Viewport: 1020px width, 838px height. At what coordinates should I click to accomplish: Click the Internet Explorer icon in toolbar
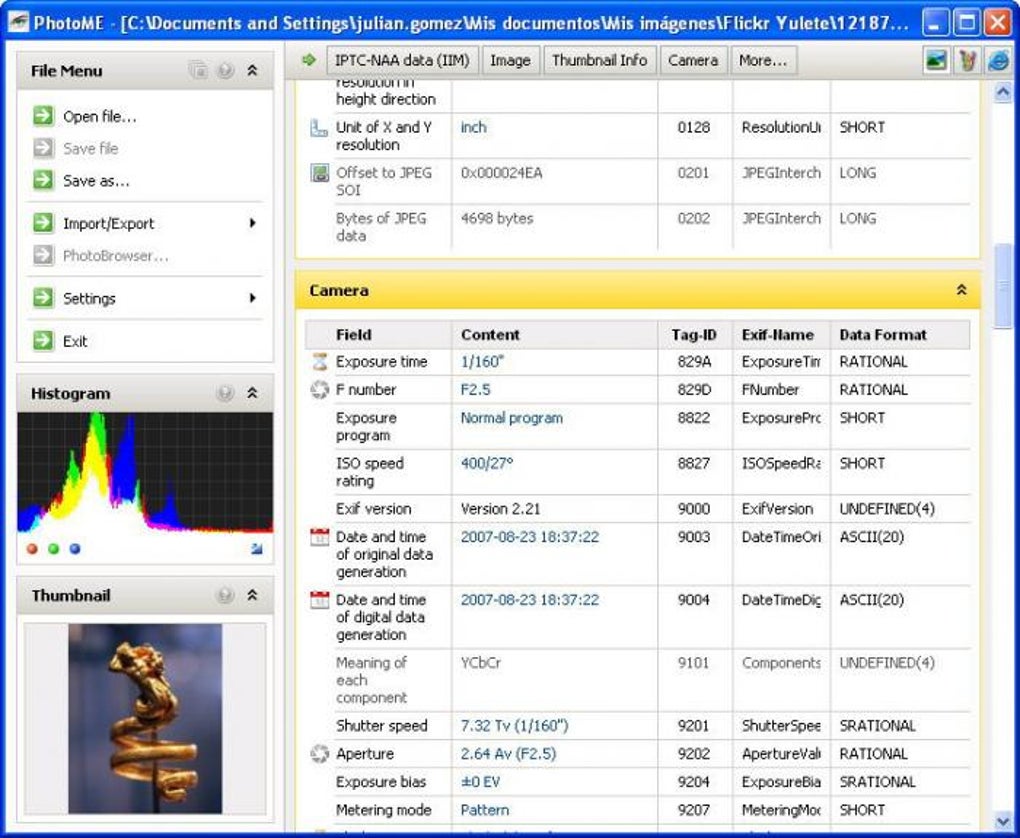coord(998,60)
